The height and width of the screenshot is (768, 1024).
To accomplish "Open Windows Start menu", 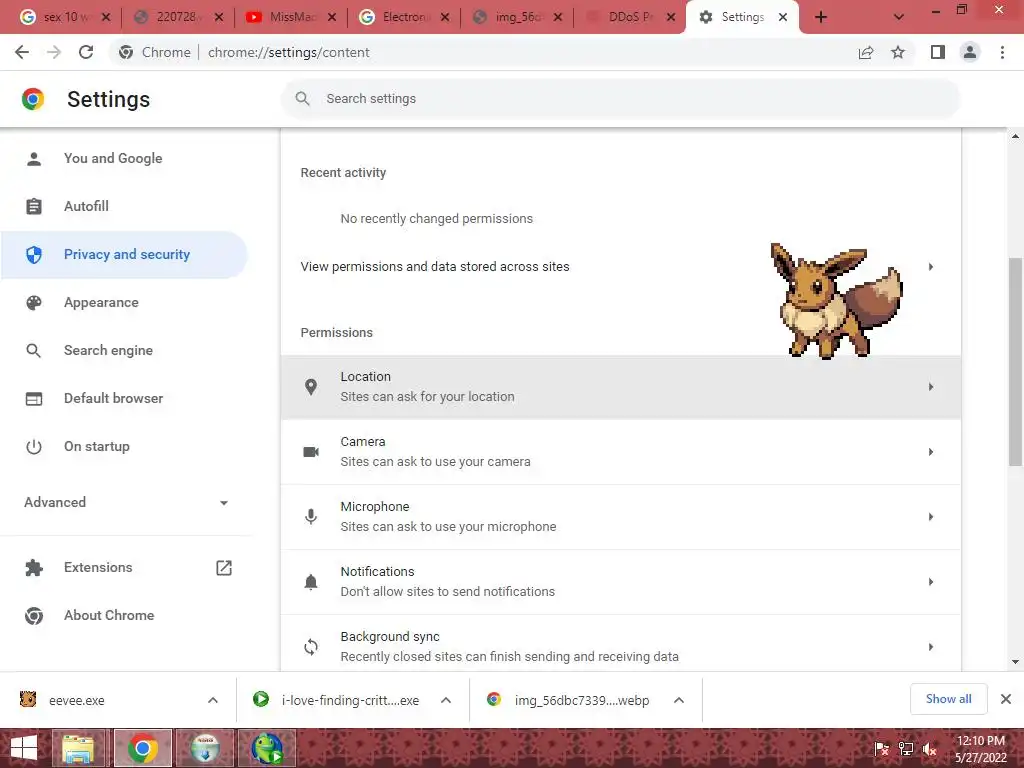I will coord(24,748).
